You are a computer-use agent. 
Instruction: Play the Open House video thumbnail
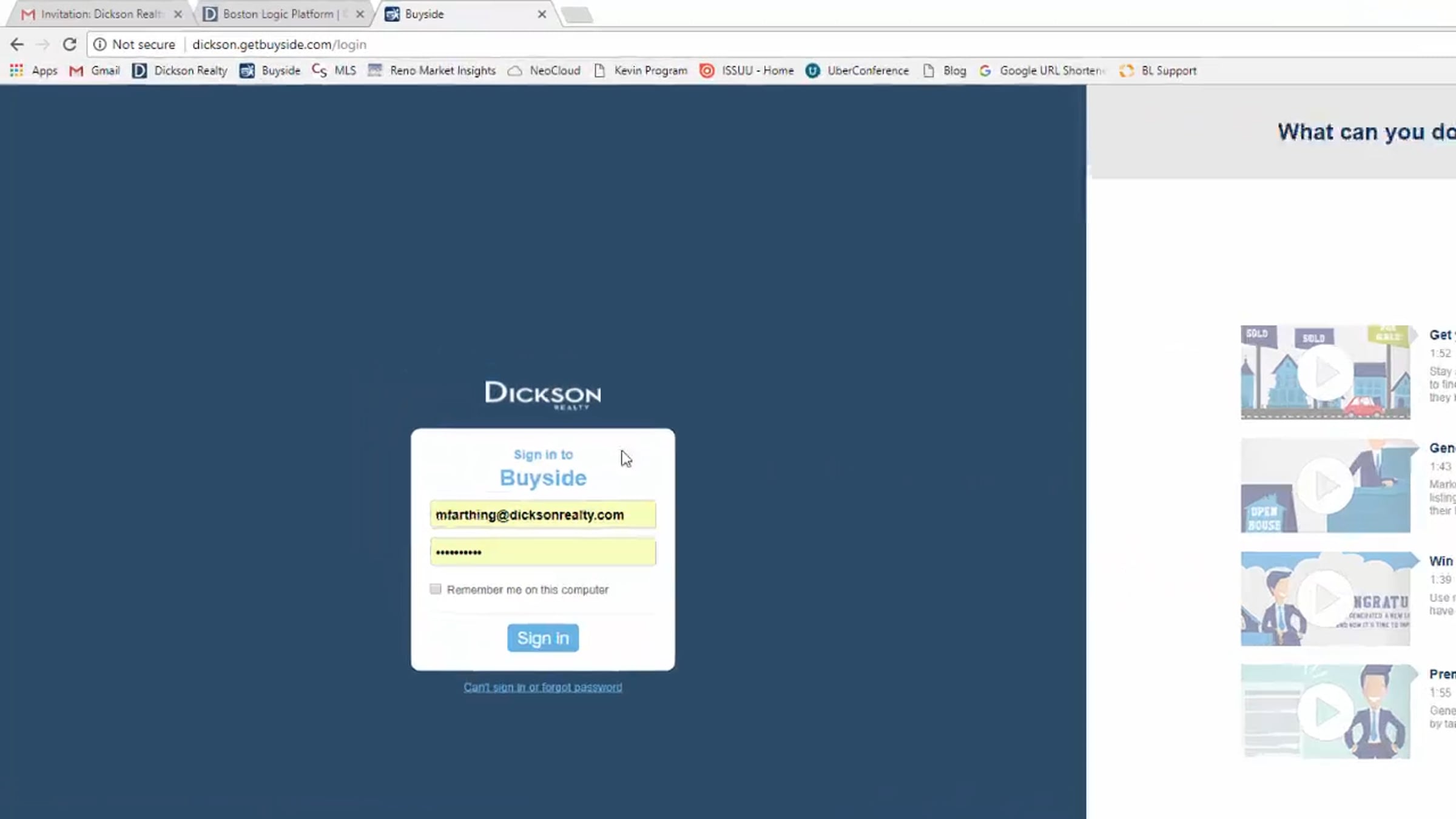(x=1325, y=485)
